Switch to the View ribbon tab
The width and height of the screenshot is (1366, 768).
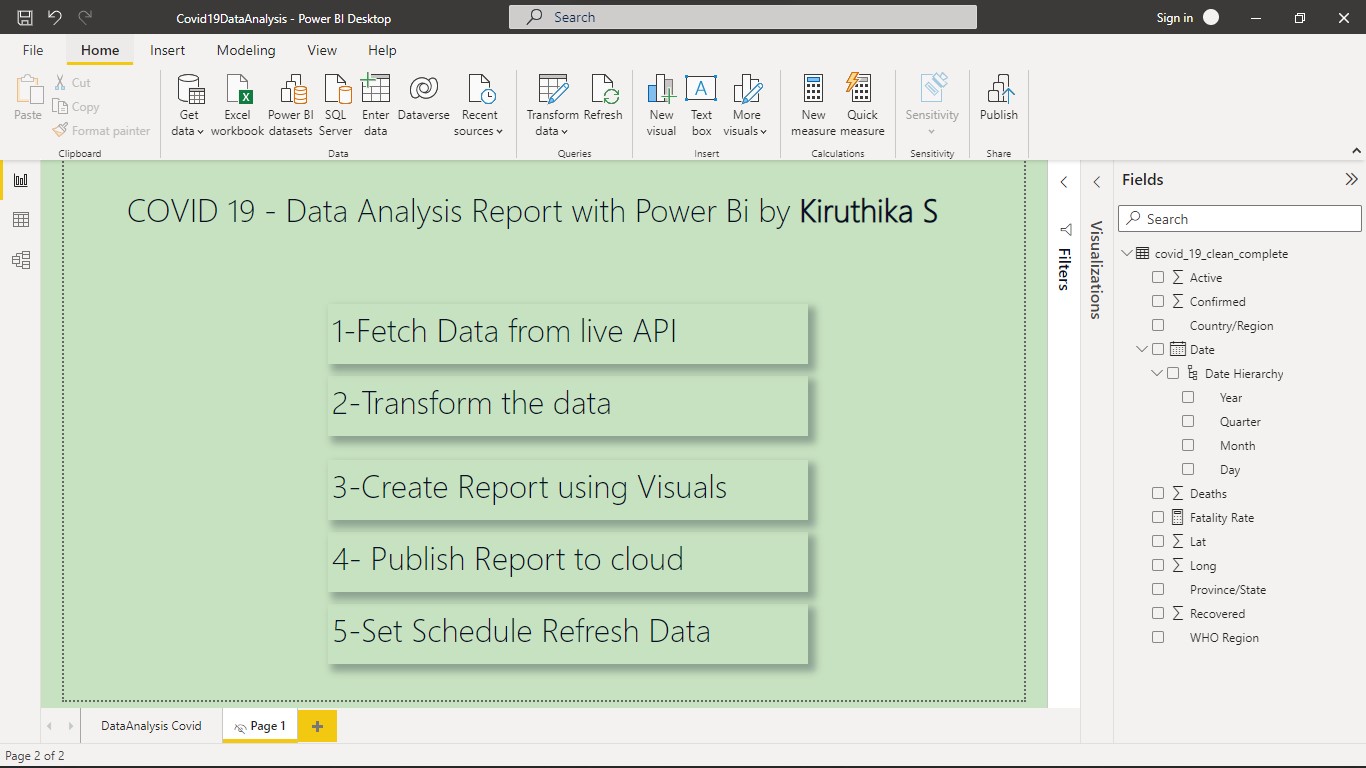[x=322, y=50]
